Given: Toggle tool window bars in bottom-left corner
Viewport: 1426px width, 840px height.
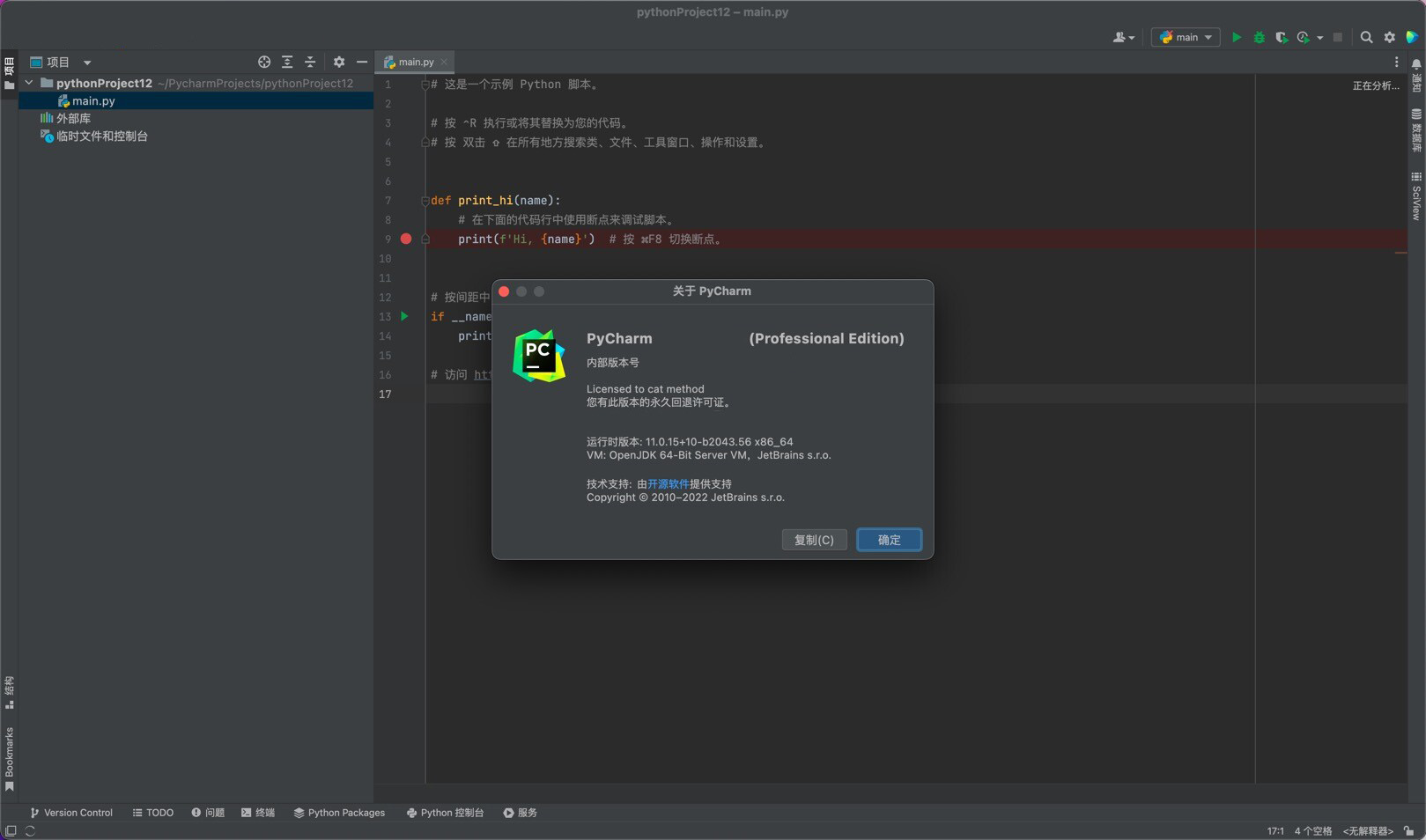Looking at the screenshot, I should 11,830.
